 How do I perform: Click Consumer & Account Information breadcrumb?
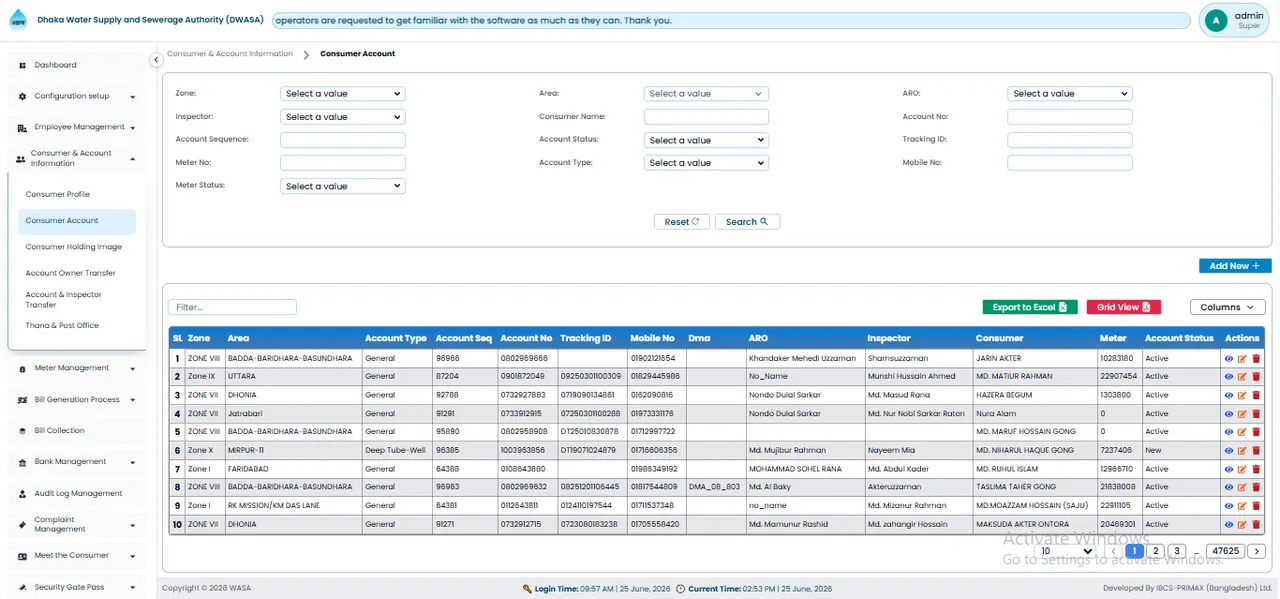230,54
